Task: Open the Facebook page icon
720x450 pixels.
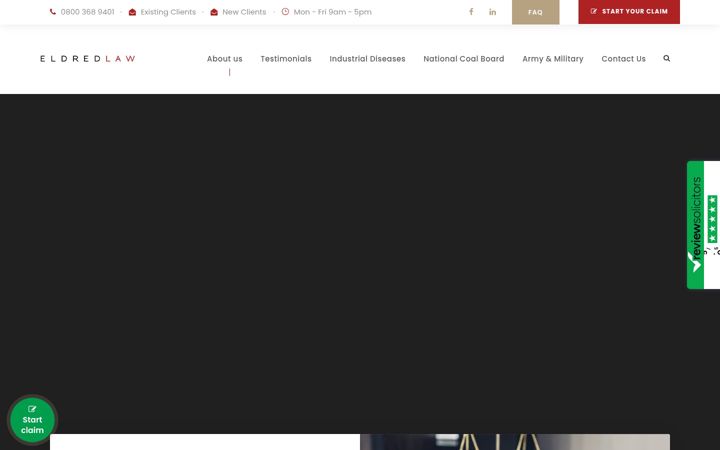Action: coord(471,11)
